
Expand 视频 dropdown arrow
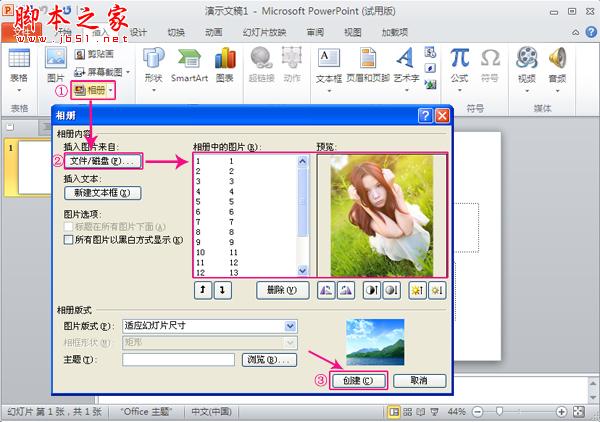click(527, 91)
